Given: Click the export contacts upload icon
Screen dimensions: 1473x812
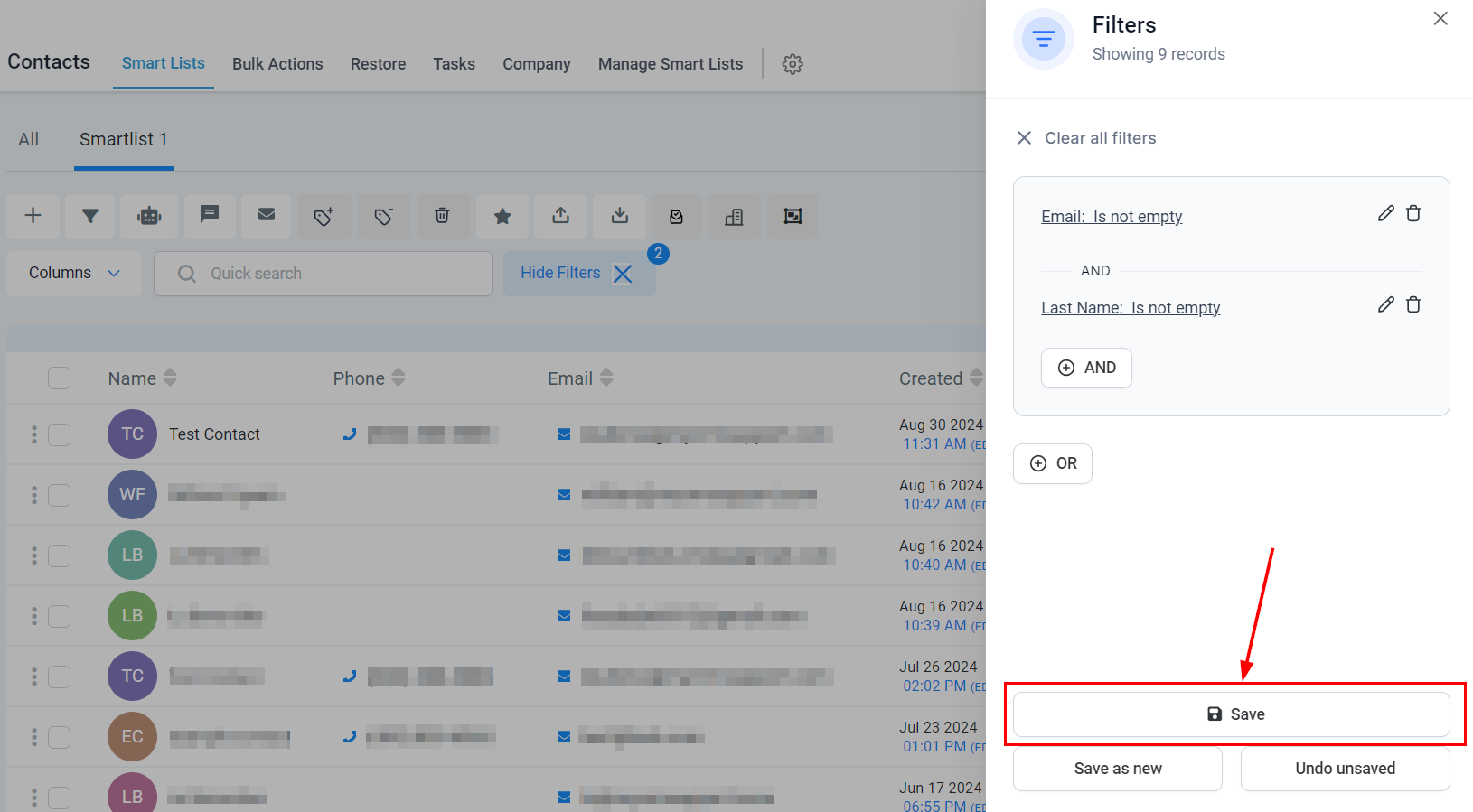Looking at the screenshot, I should (561, 216).
